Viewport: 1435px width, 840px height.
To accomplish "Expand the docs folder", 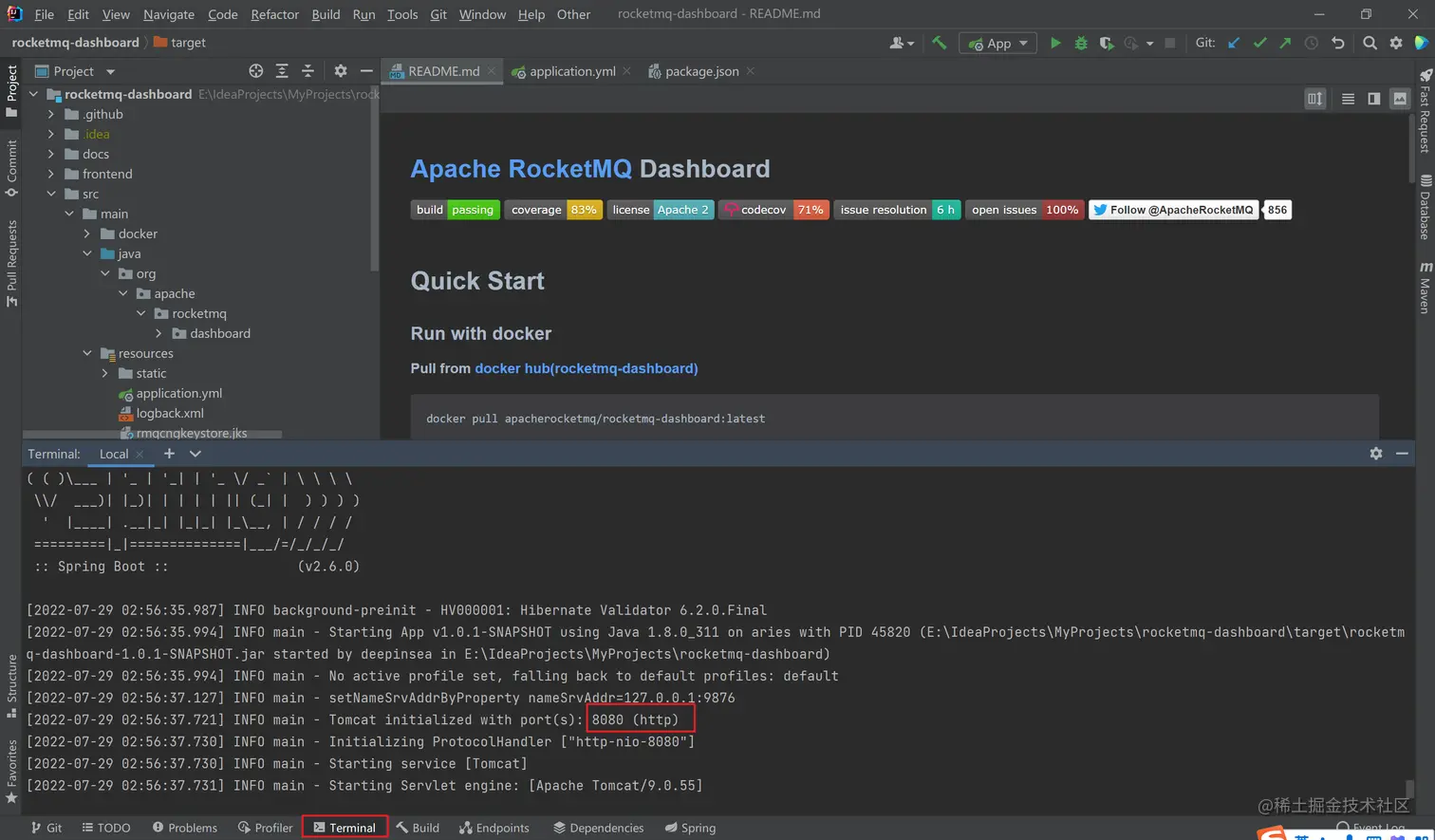I will point(51,154).
